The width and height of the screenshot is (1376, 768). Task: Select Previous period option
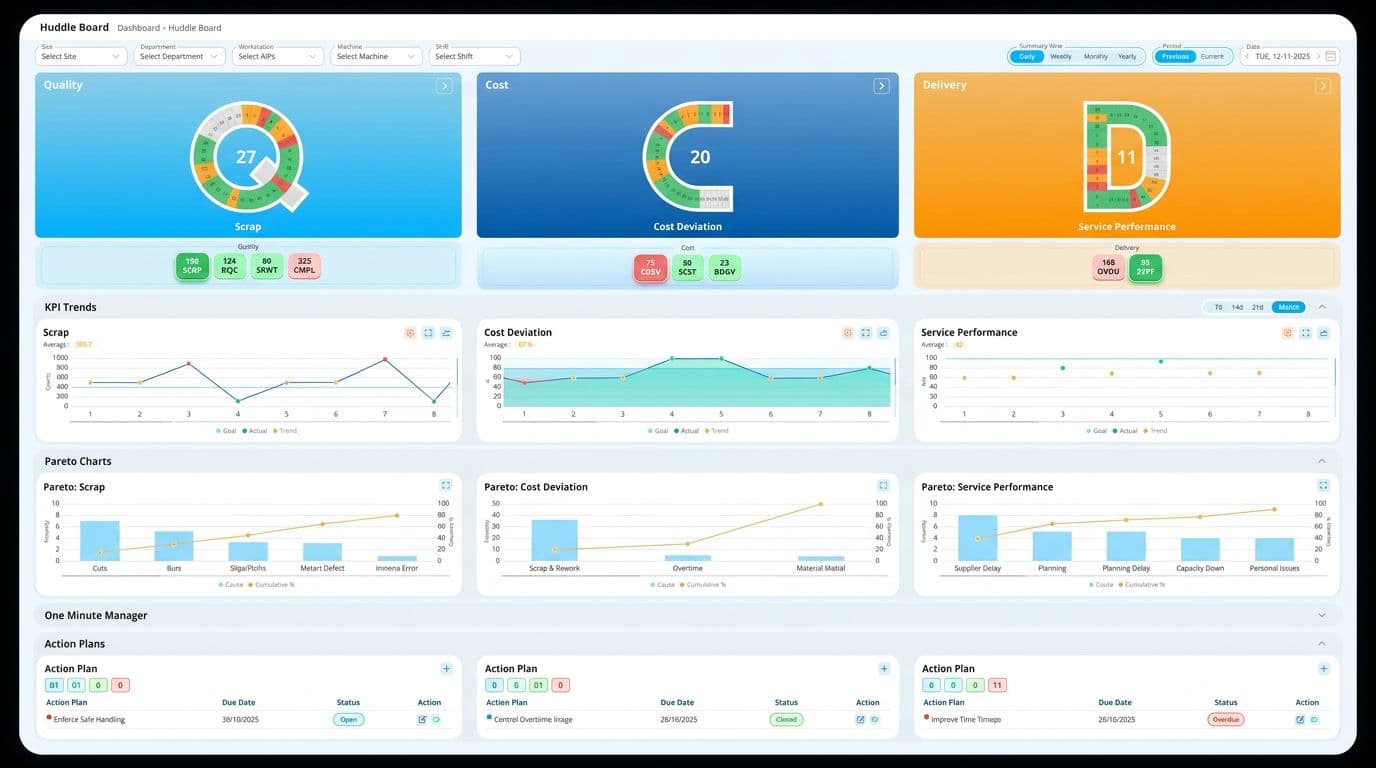point(1176,57)
